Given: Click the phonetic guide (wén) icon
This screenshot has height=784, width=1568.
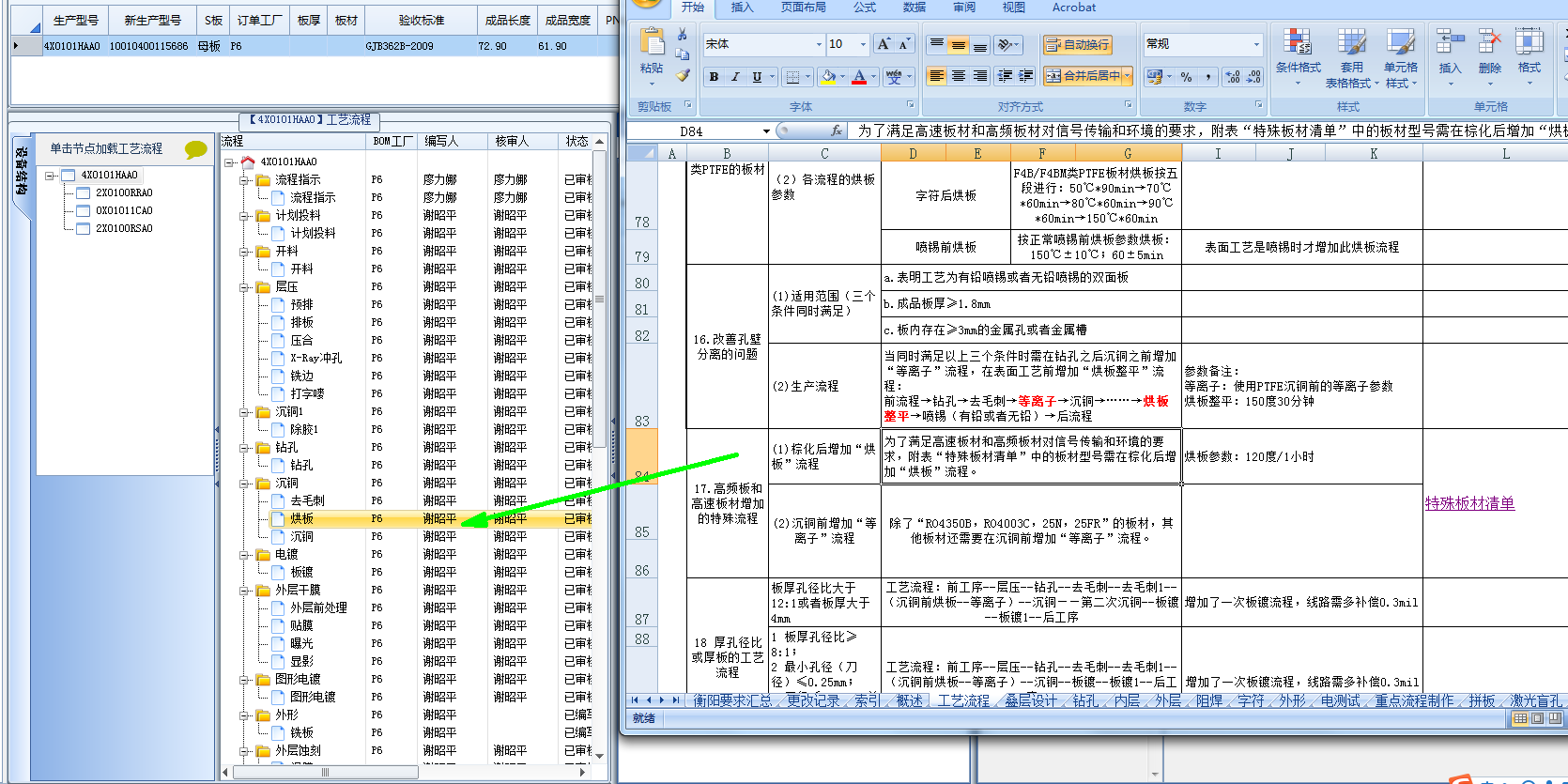Looking at the screenshot, I should click(893, 77).
